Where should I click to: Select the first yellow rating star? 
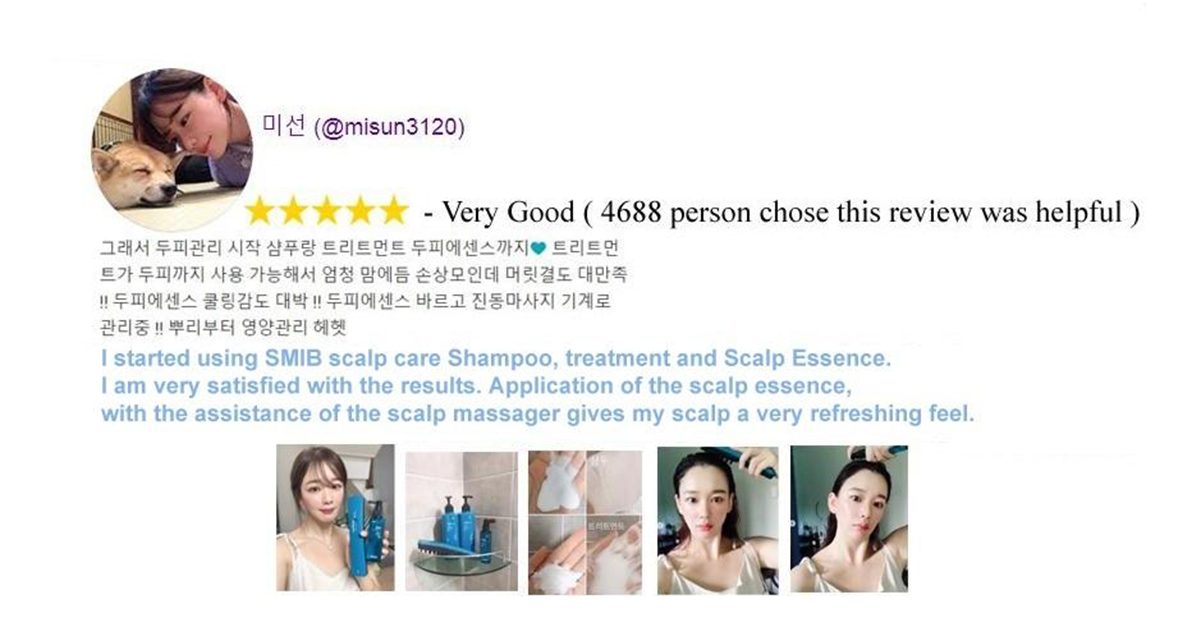262,210
